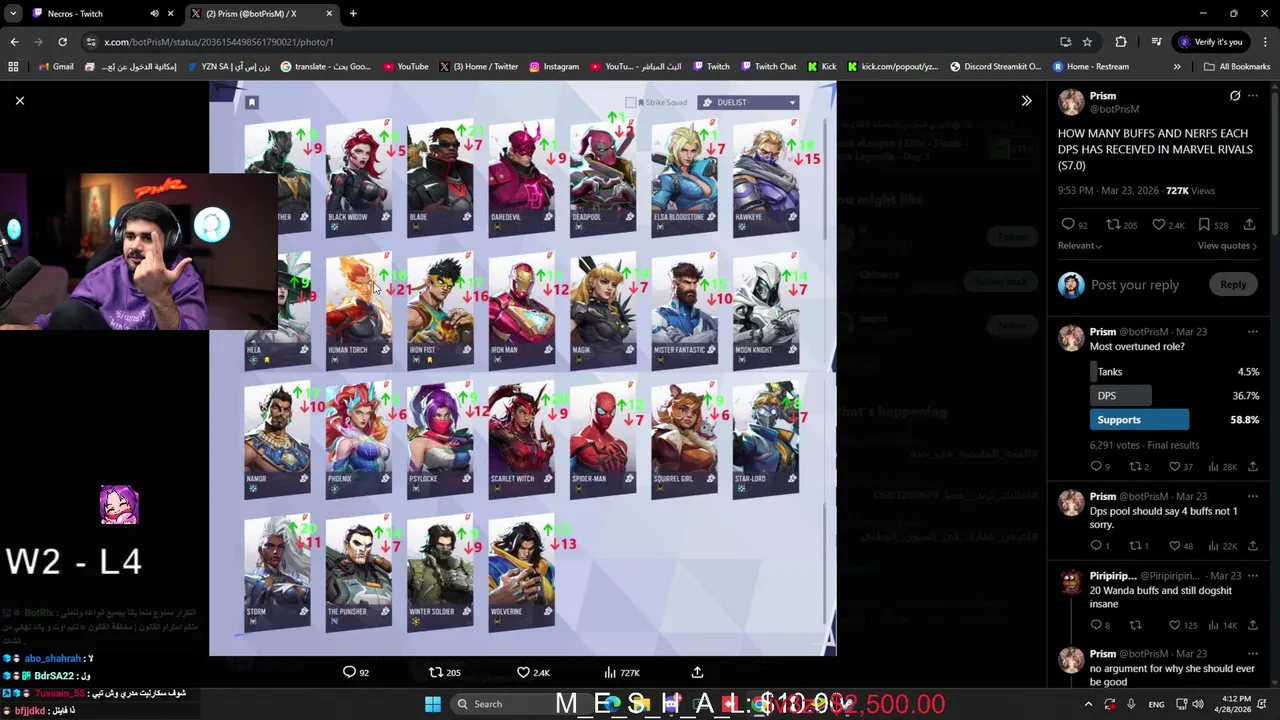Click the @botPrisM handle under Prism
Viewport: 1280px width, 720px height.
(x=1114, y=109)
